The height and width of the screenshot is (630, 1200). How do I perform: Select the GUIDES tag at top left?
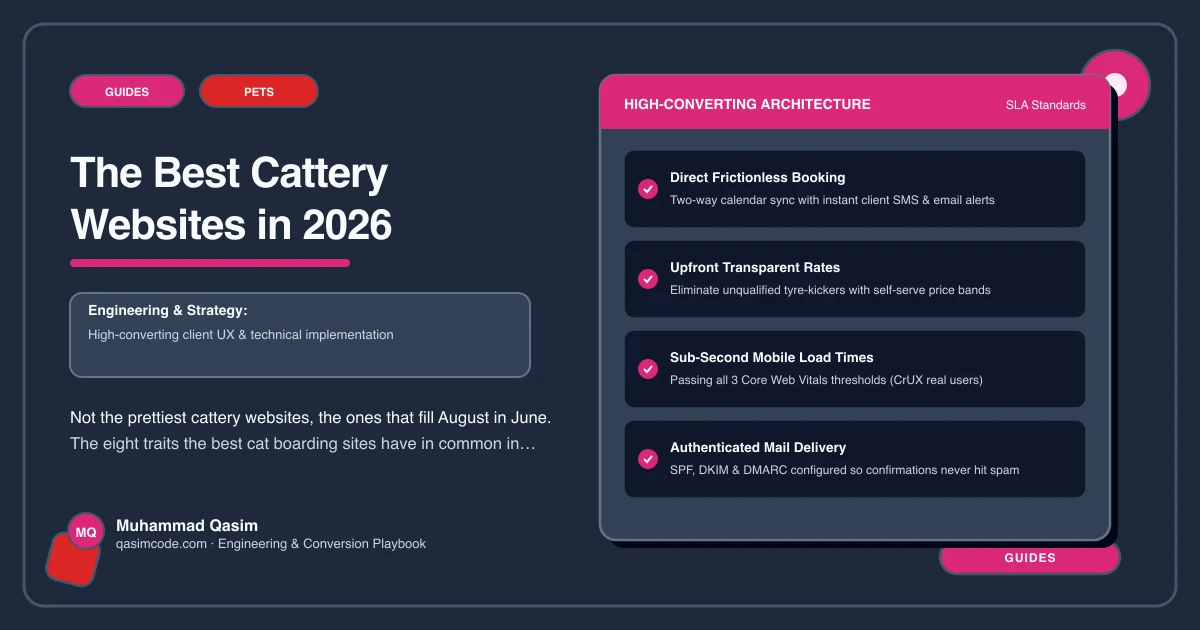(x=127, y=91)
